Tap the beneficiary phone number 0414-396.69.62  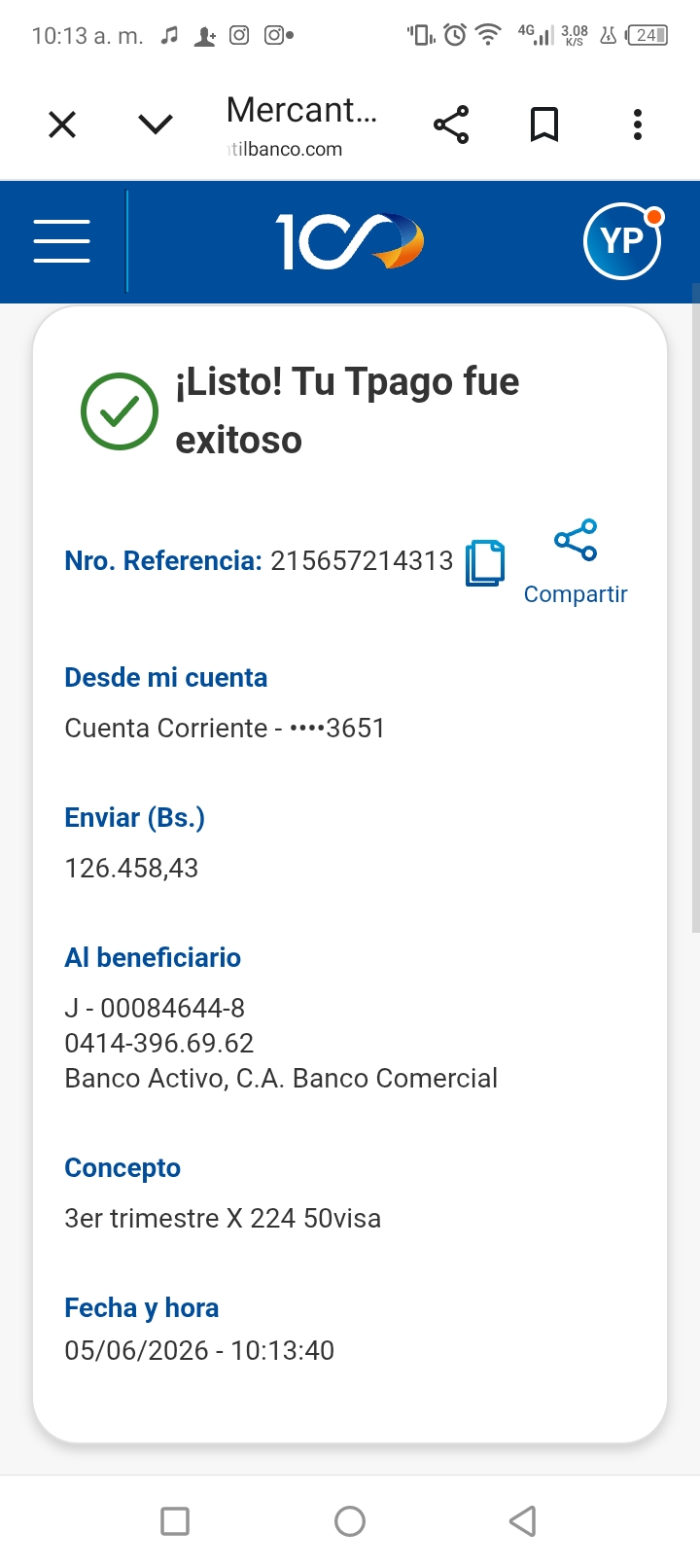coord(158,1043)
